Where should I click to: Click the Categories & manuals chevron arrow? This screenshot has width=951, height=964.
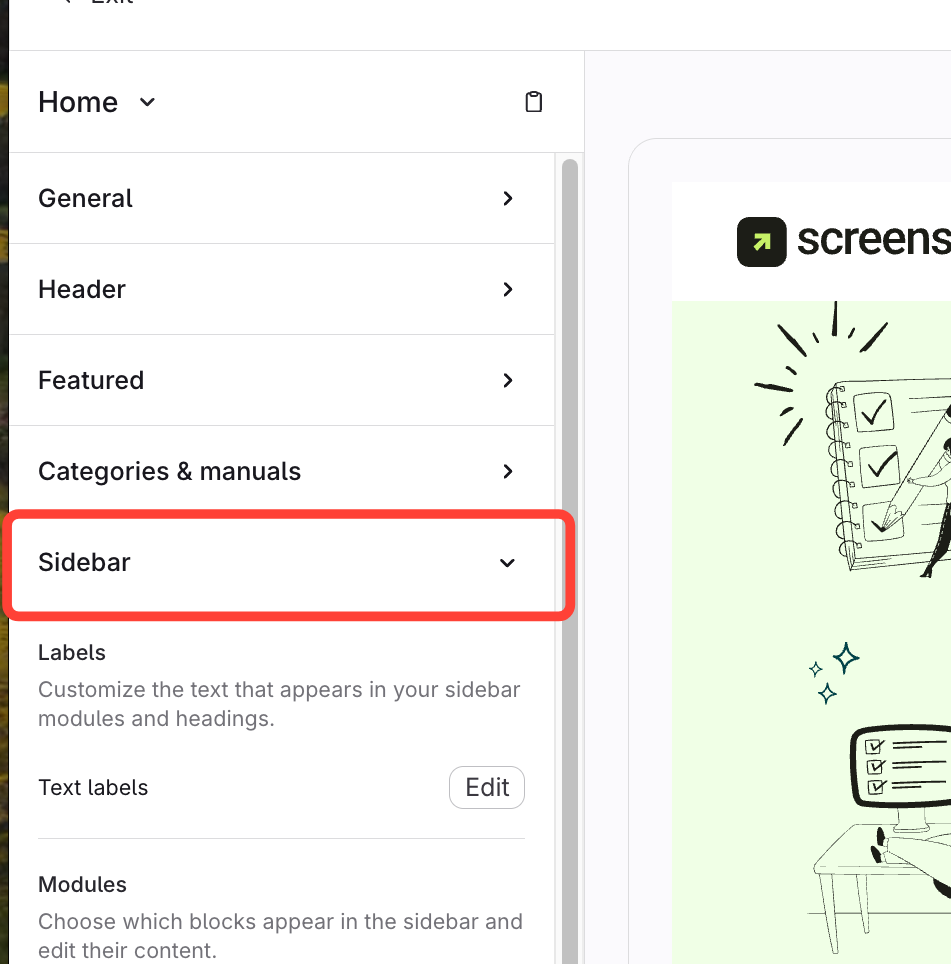(508, 472)
